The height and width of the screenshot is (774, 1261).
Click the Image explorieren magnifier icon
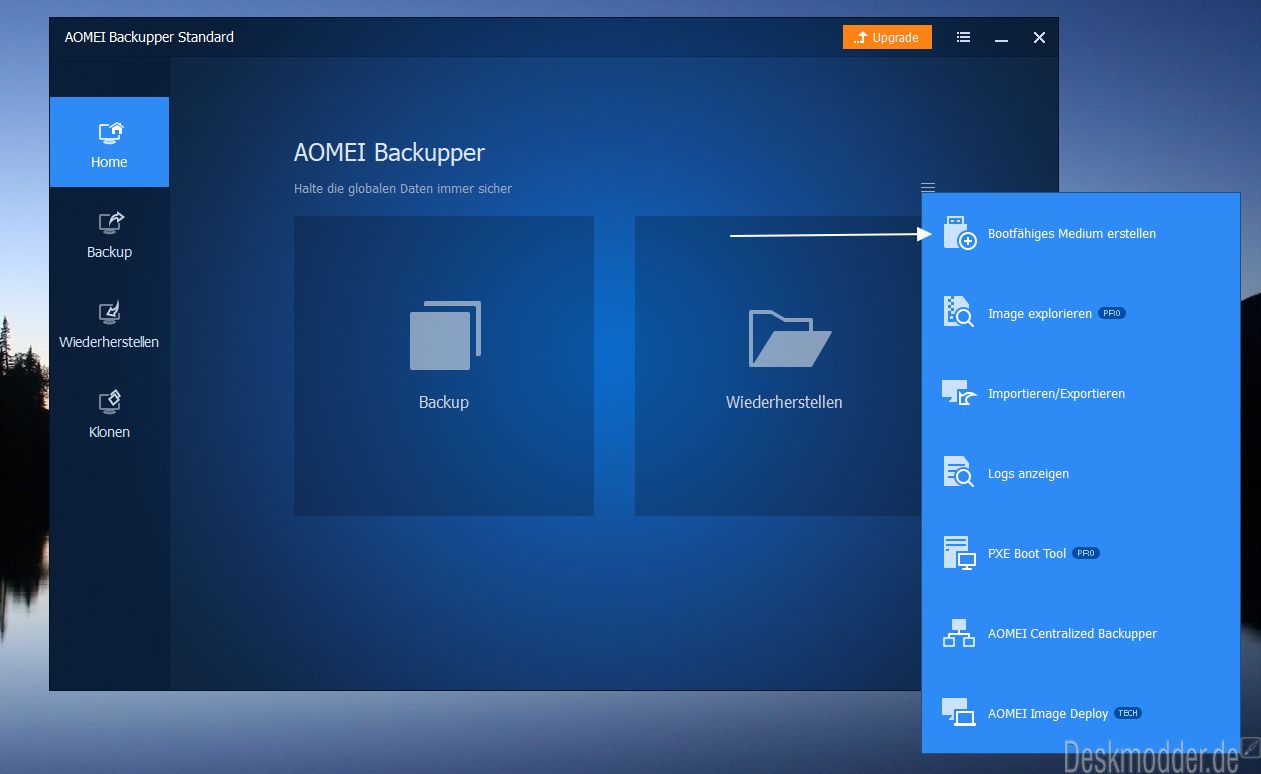coord(958,312)
